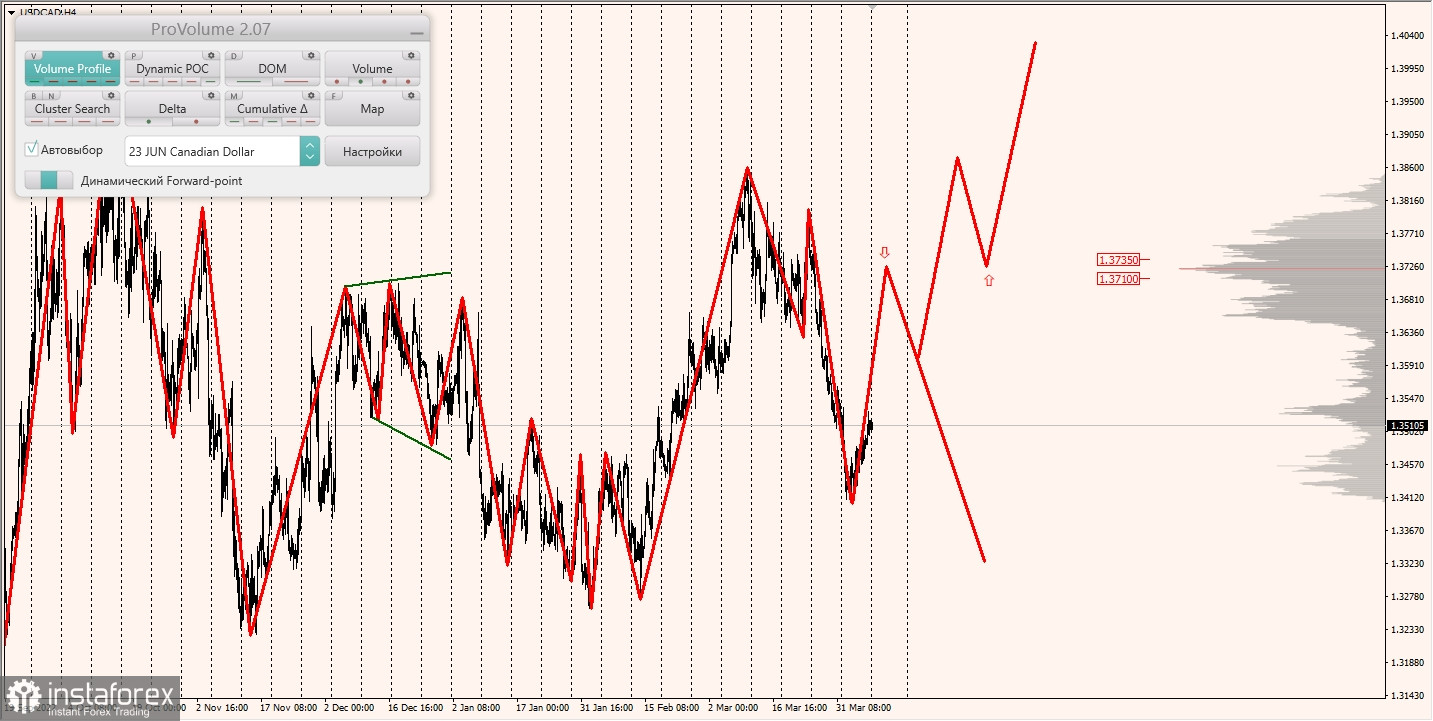Click 1.31430 on the price axis
This screenshot has width=1433, height=721.
pyautogui.click(x=1406, y=695)
